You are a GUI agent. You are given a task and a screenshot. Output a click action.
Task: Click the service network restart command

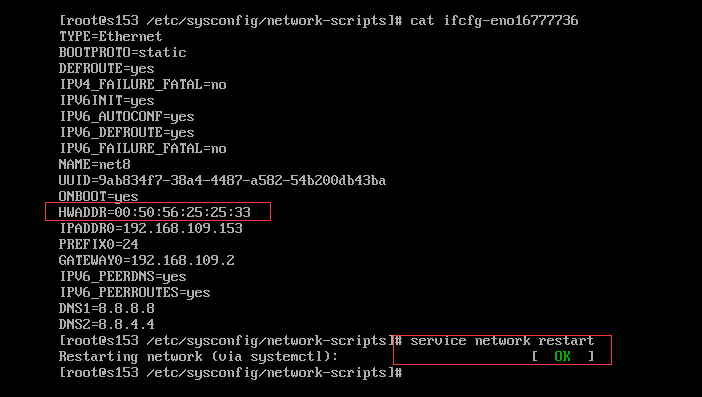click(x=502, y=341)
